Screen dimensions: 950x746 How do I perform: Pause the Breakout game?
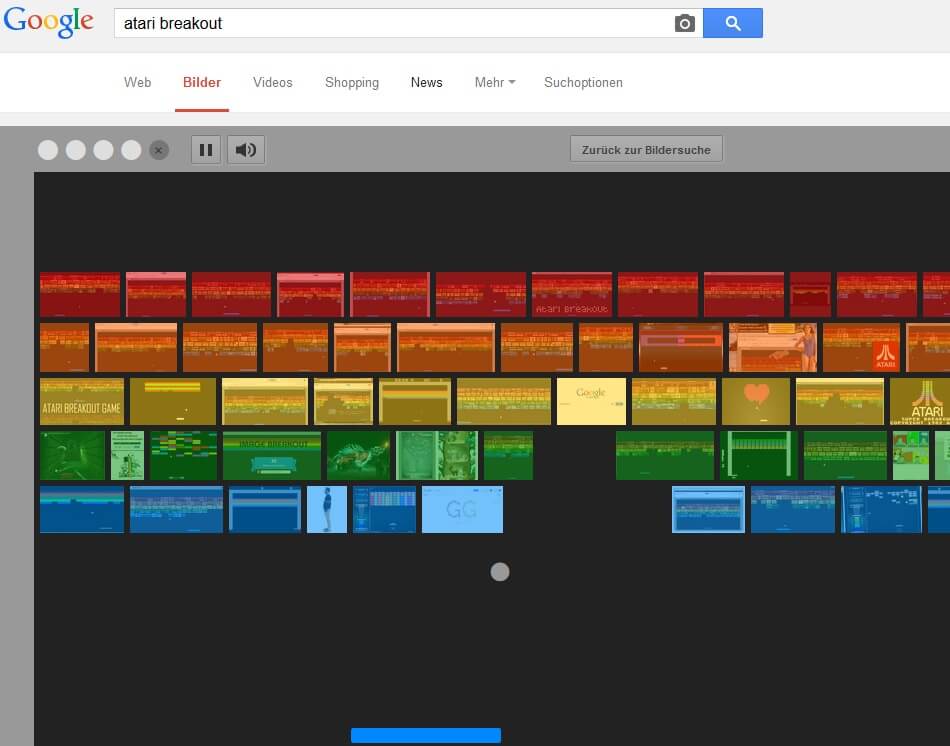point(206,150)
